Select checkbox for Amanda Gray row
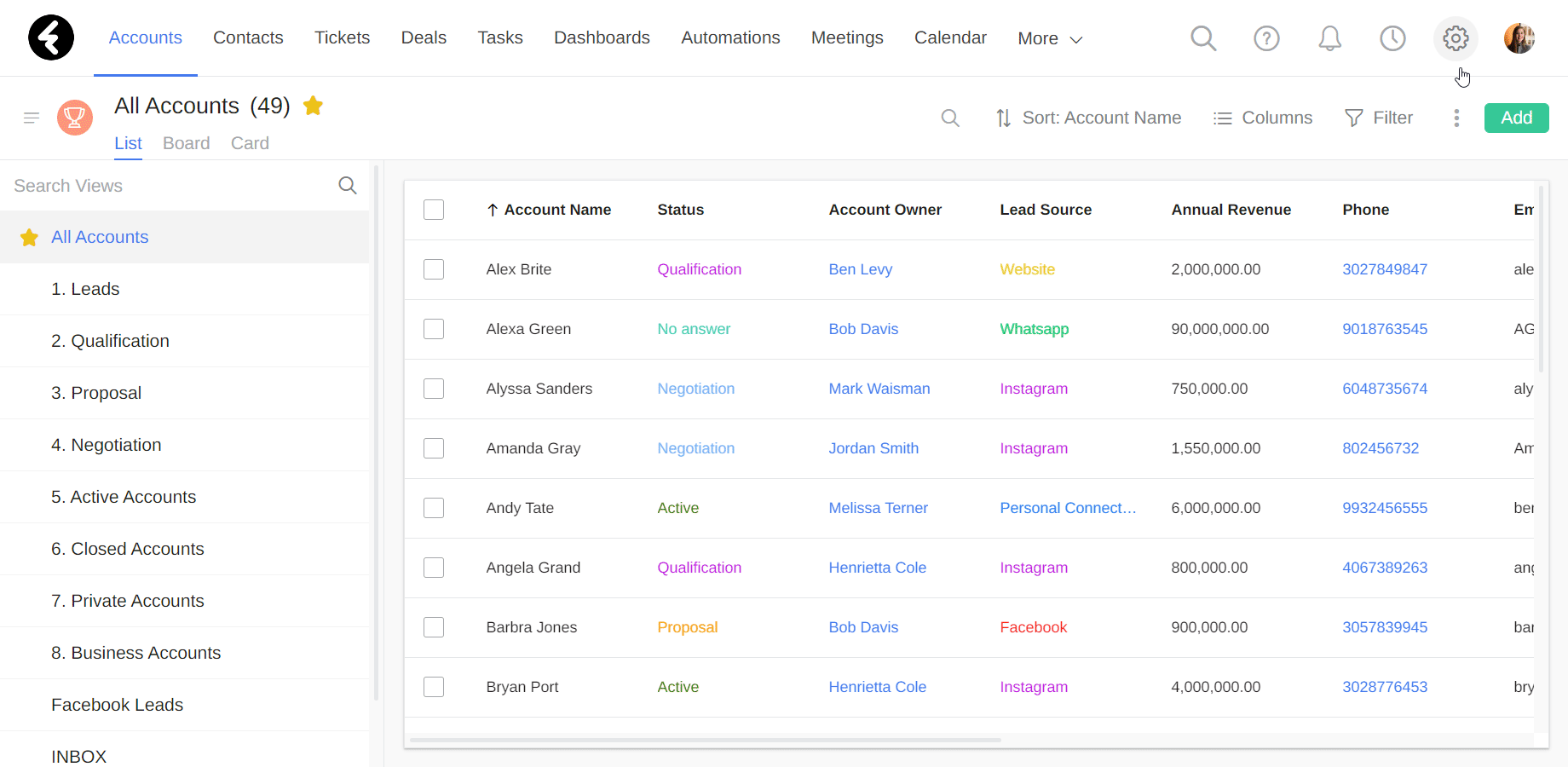 point(434,448)
